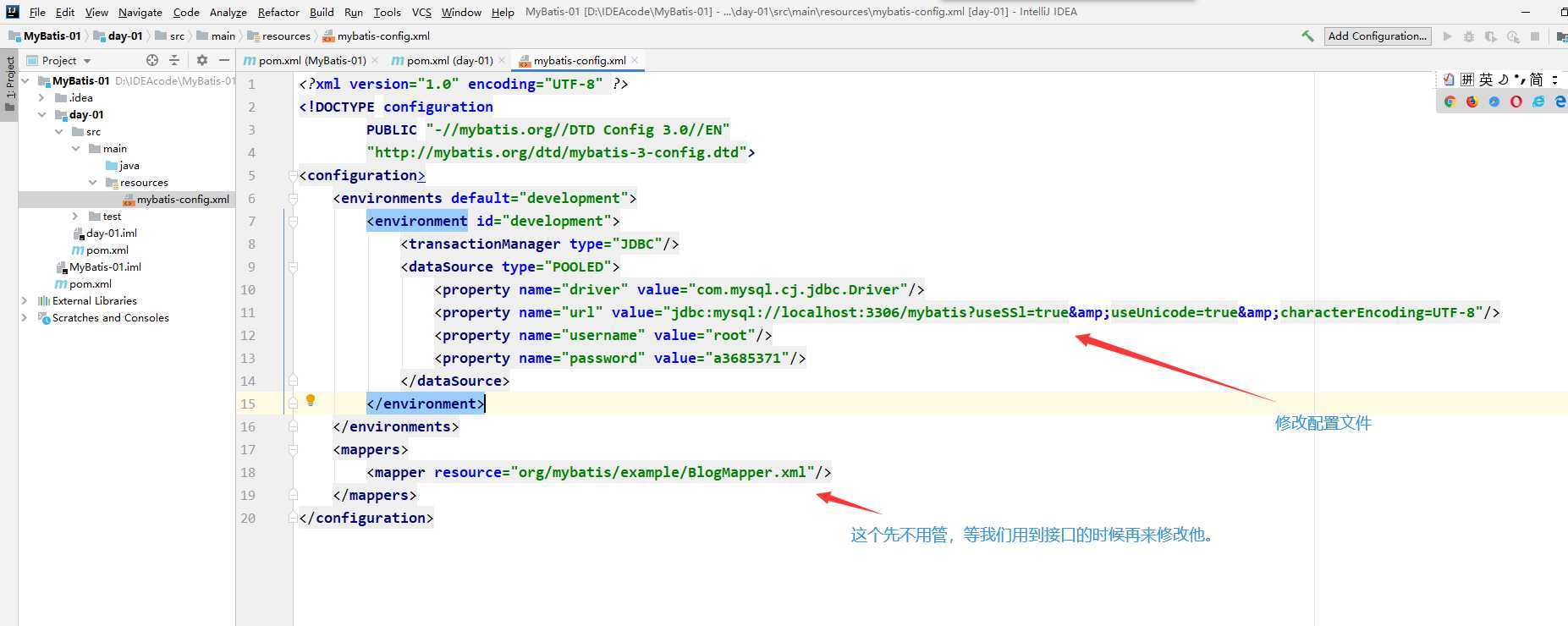Image resolution: width=1568 pixels, height=626 pixels.
Task: Click the Profiler run icon
Action: tap(1513, 36)
